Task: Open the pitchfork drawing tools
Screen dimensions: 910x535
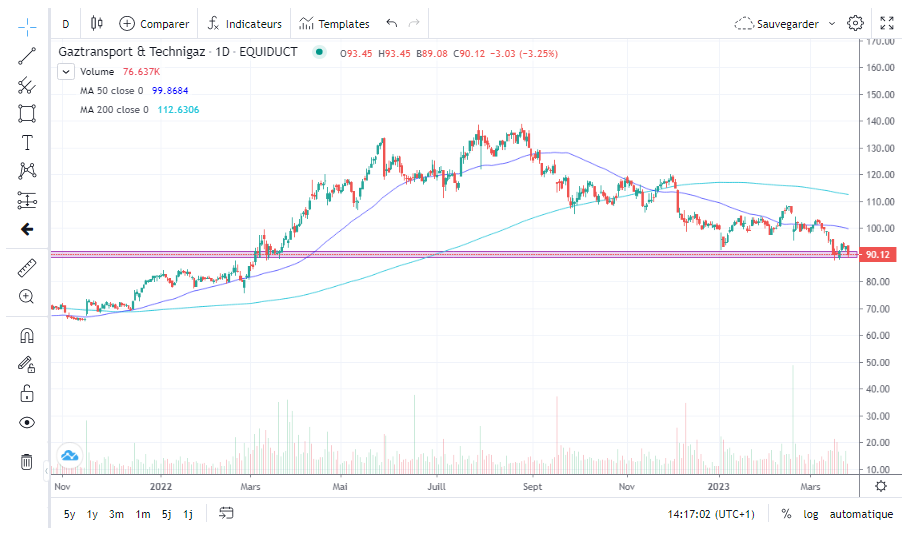Action: (x=27, y=85)
